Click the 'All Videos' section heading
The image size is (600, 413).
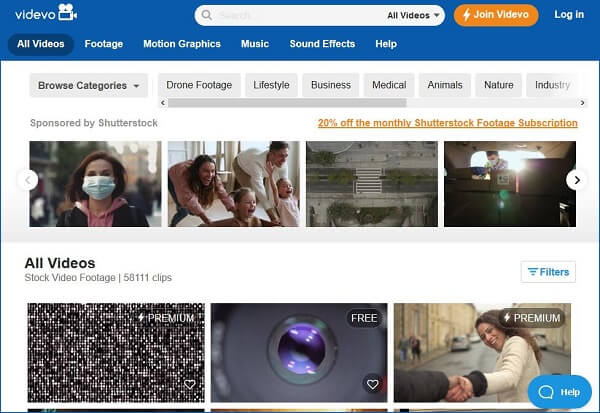point(60,263)
